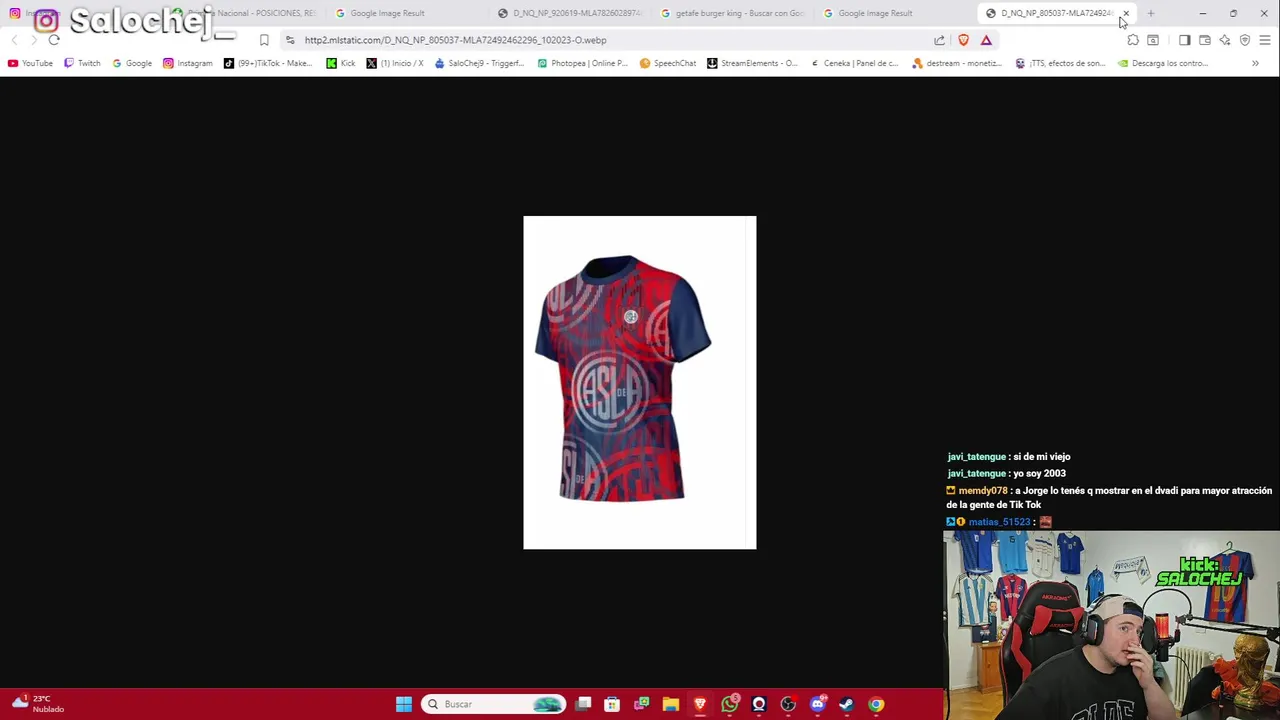Open the SaloChej9 Triggerf bookmark
This screenshot has width=1280, height=720.
point(479,63)
